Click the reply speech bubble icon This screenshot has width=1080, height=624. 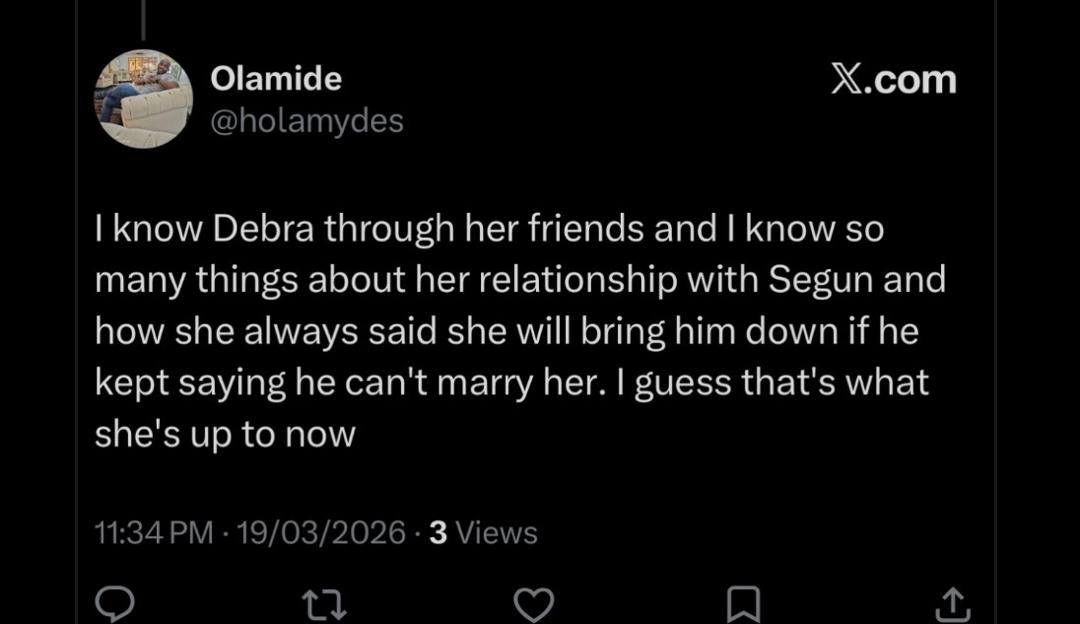click(114, 604)
